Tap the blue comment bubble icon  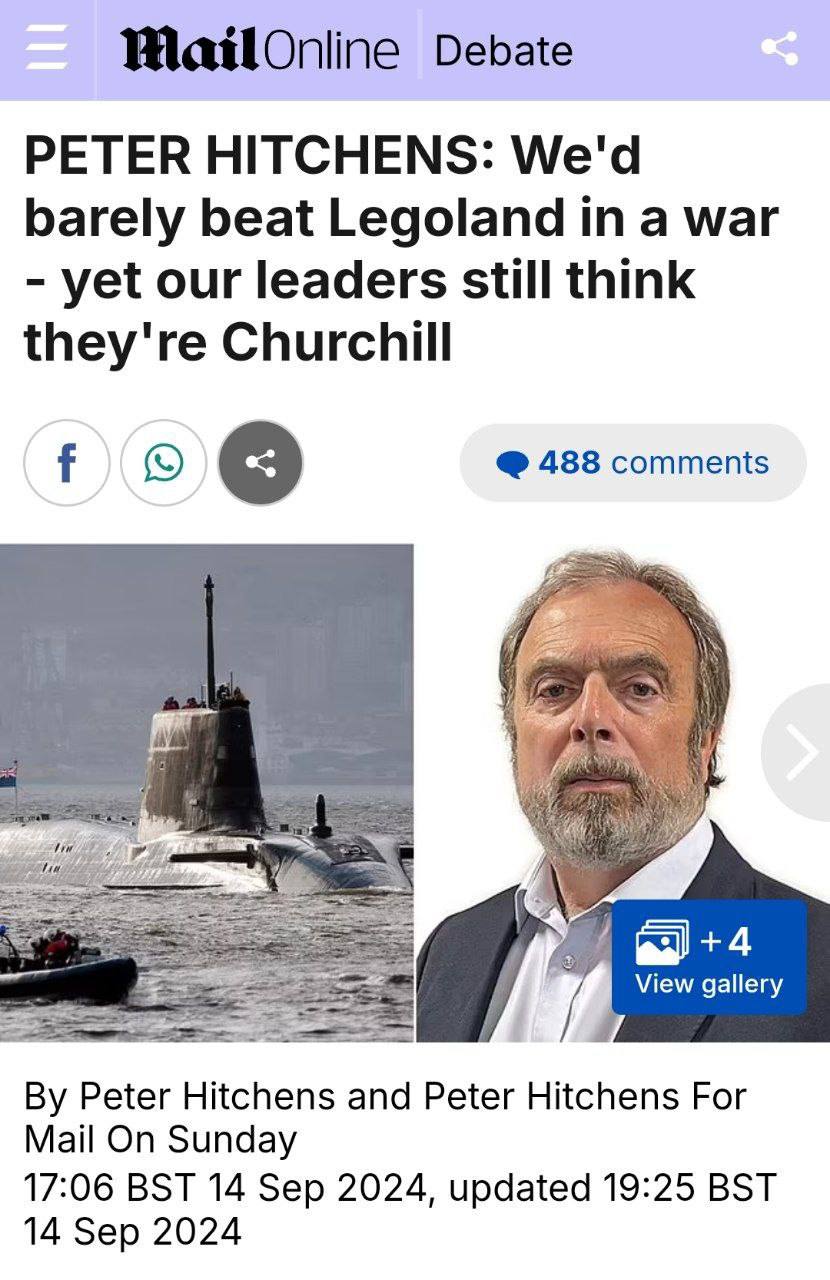coord(512,464)
